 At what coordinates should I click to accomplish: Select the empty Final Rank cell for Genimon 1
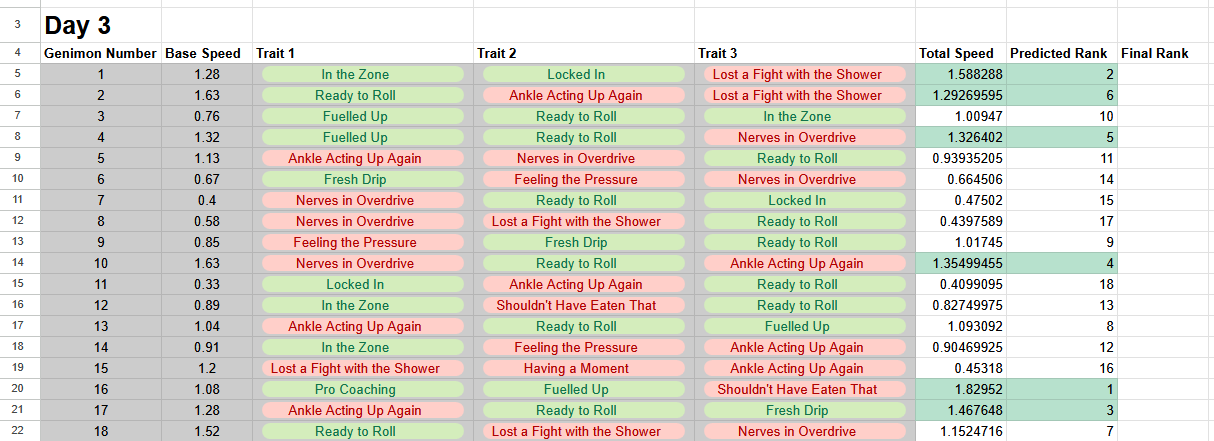(x=1165, y=75)
